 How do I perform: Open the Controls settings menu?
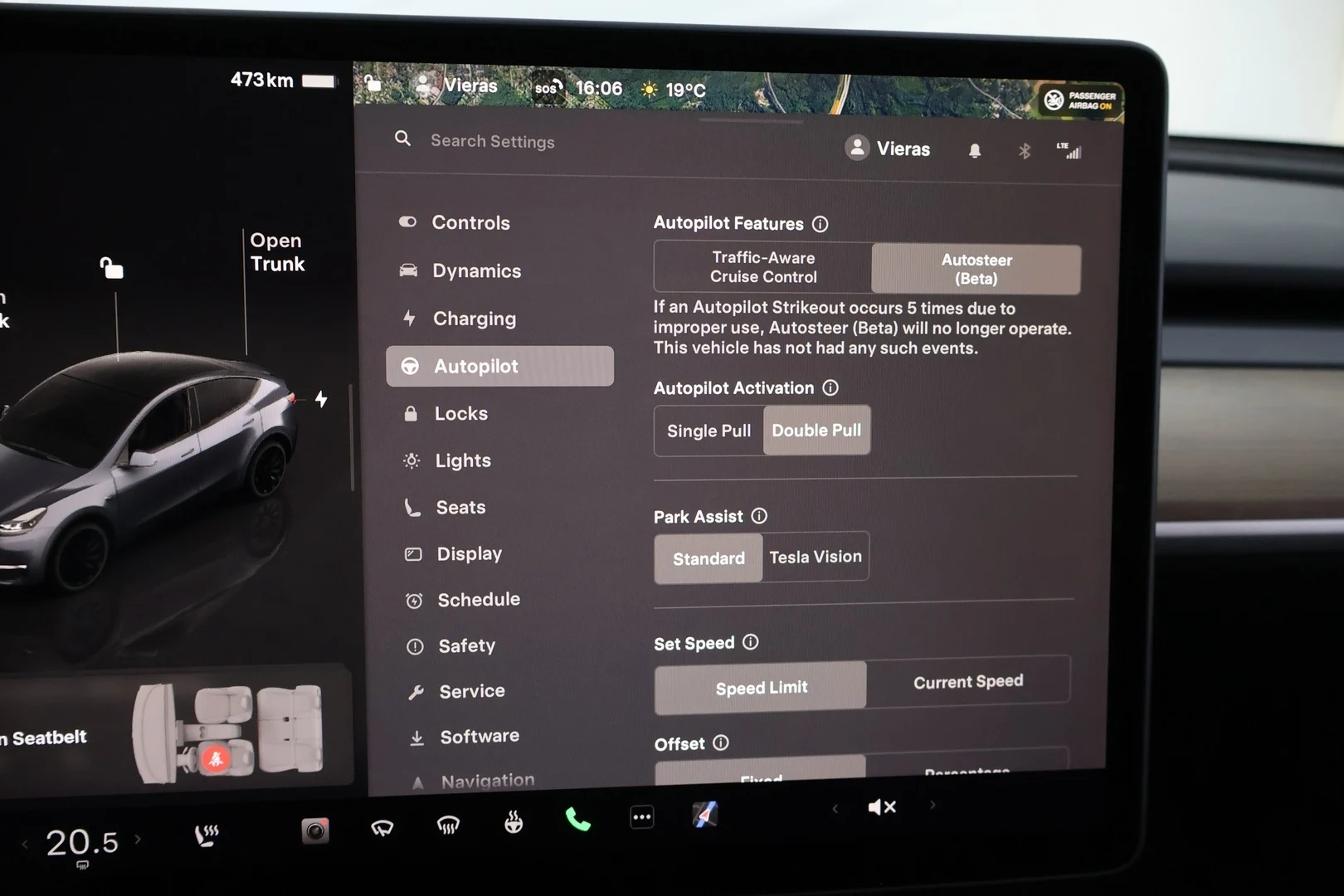pyautogui.click(x=455, y=222)
